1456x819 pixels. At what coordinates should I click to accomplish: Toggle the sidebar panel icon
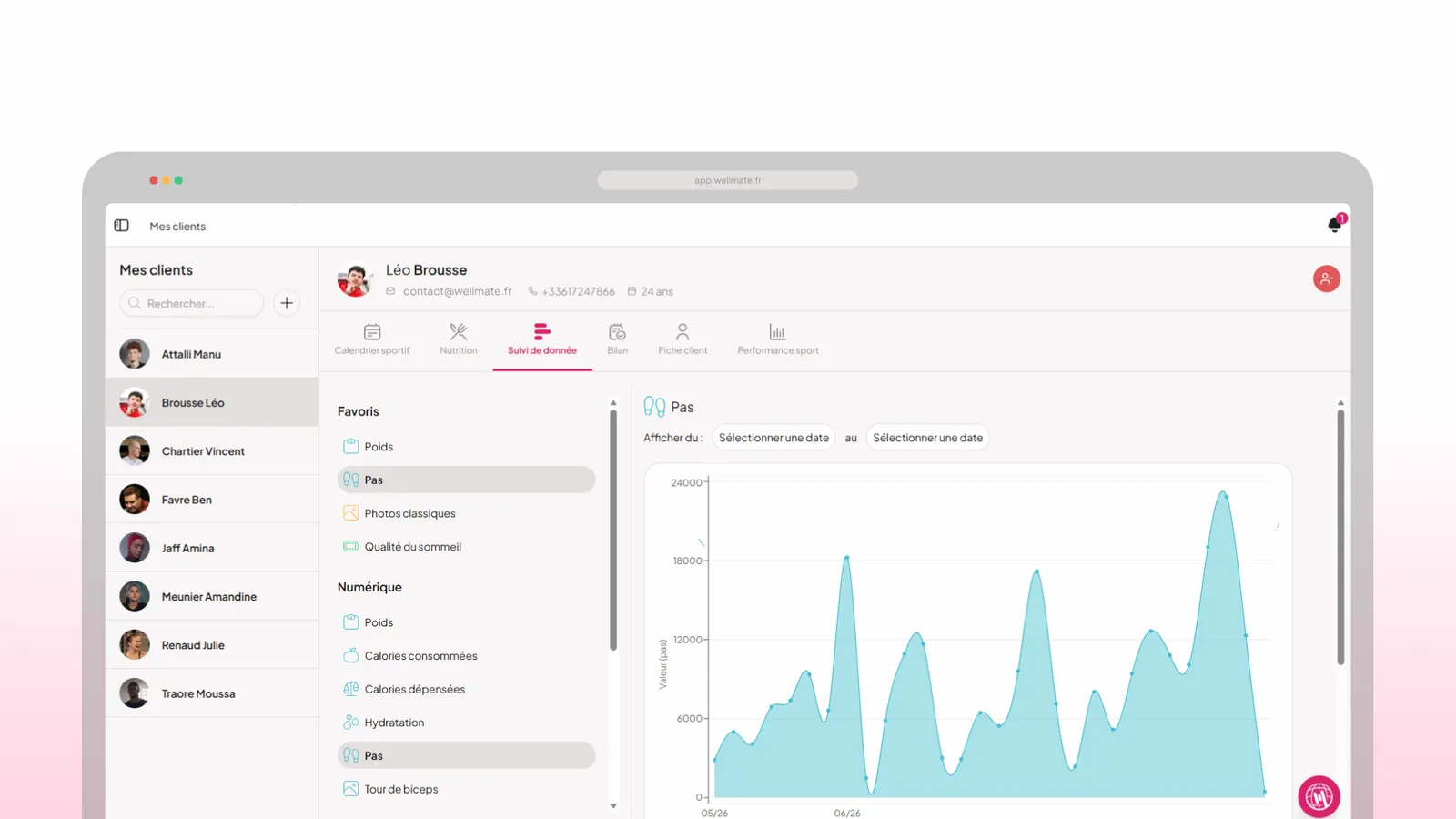pos(121,226)
